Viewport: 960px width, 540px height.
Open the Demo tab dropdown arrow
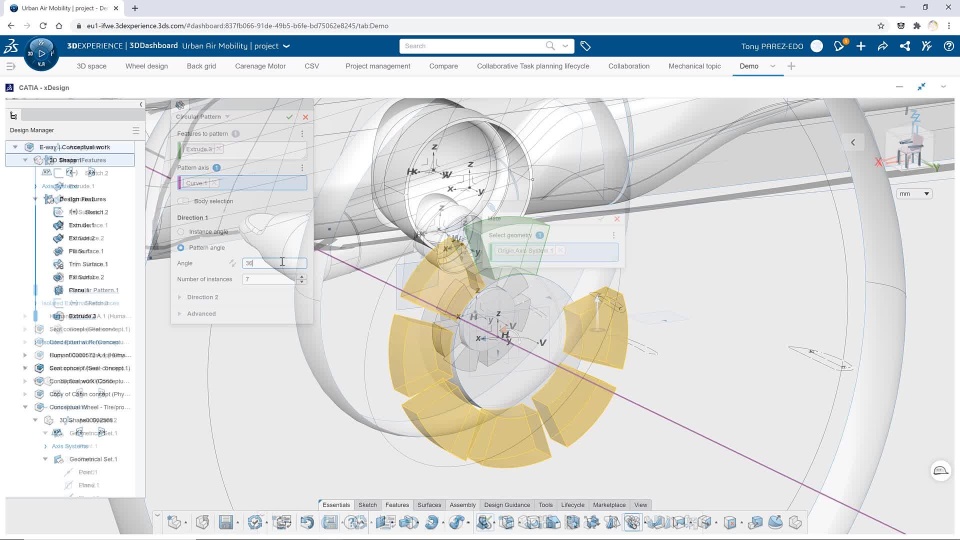click(773, 66)
